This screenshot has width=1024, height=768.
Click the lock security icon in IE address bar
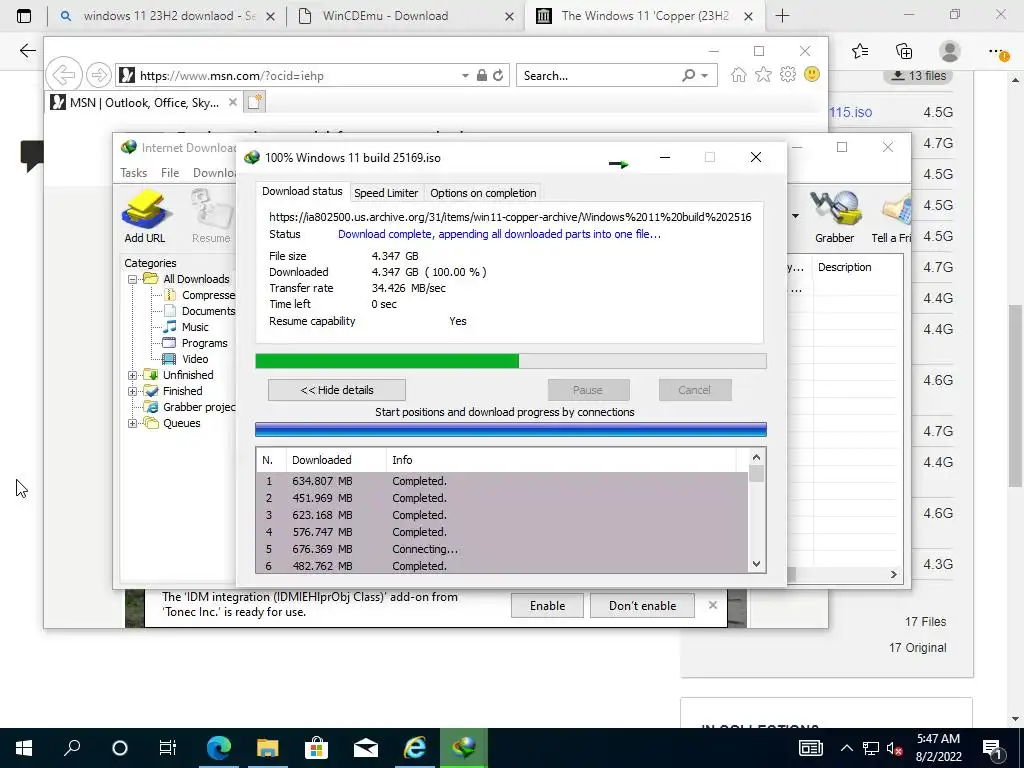point(482,75)
